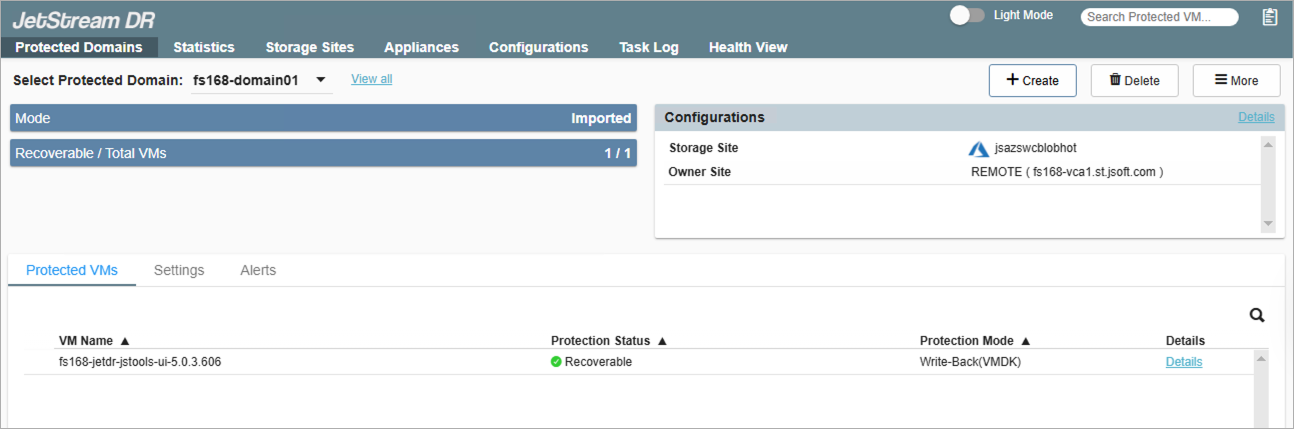
Task: Switch to the Statistics tab
Action: click(x=204, y=47)
